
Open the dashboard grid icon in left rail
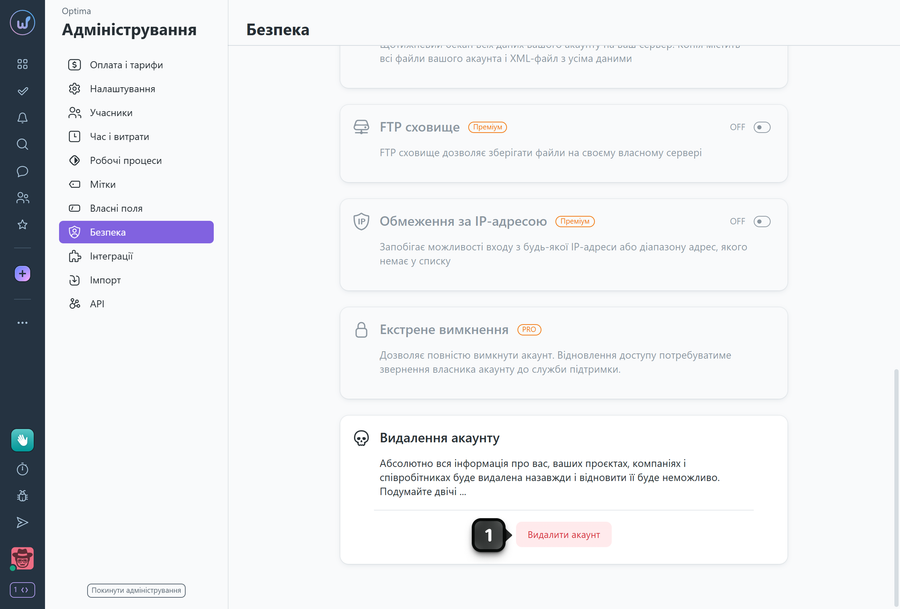click(x=22, y=64)
